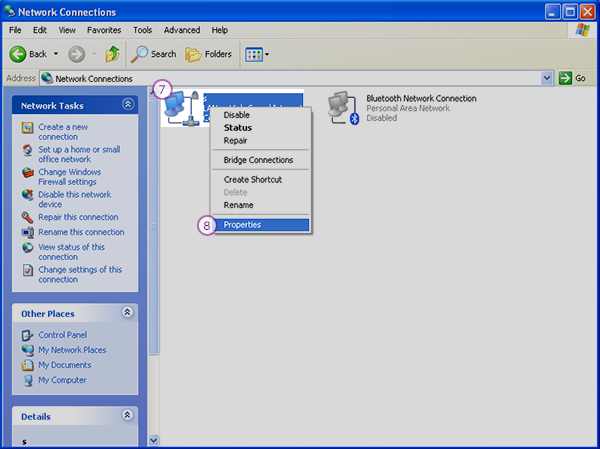Click the Windows Firewall settings icon
Screen dimensions: 600x449
pos(27,173)
